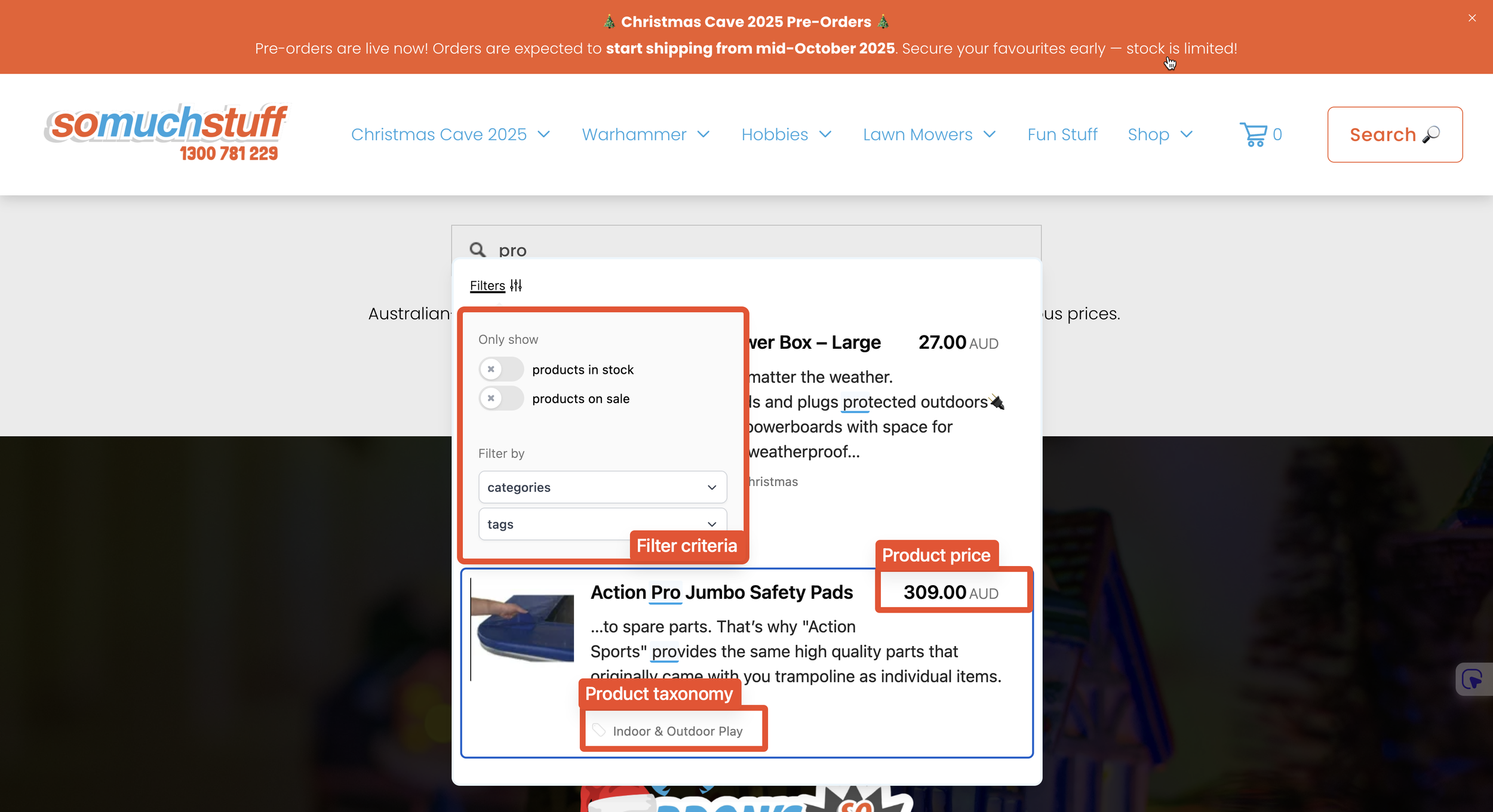Click the floating widget icon at right edge
The image size is (1493, 812).
pos(1472,679)
